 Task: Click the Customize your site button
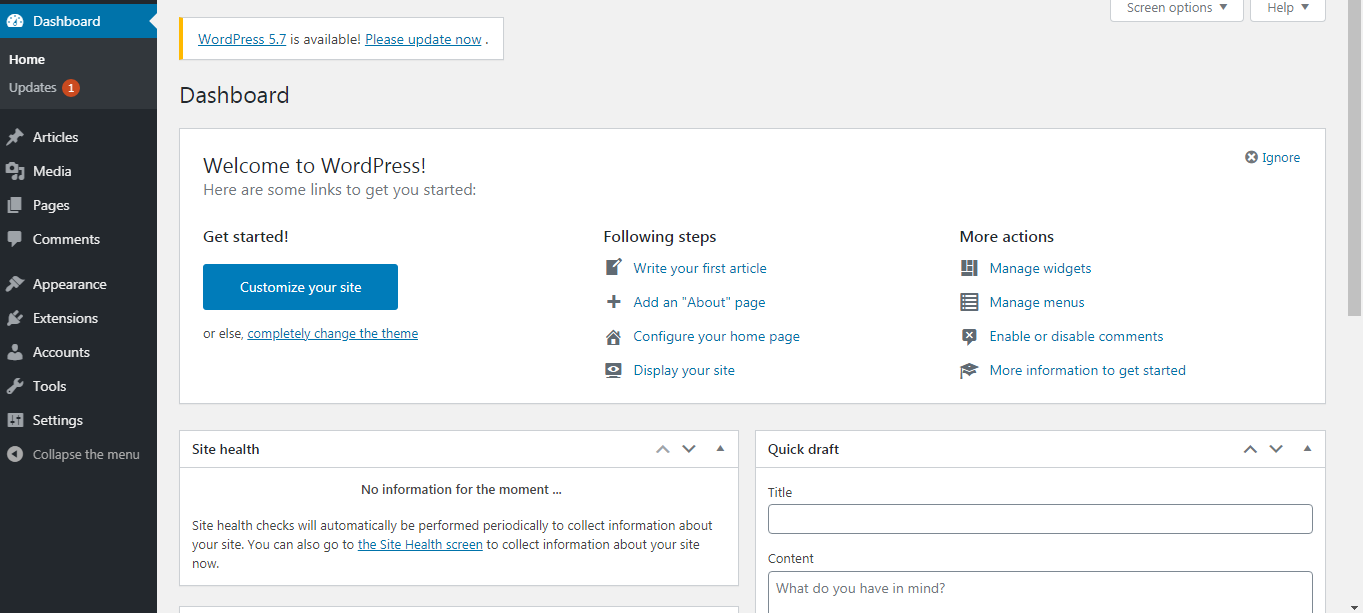pos(300,287)
